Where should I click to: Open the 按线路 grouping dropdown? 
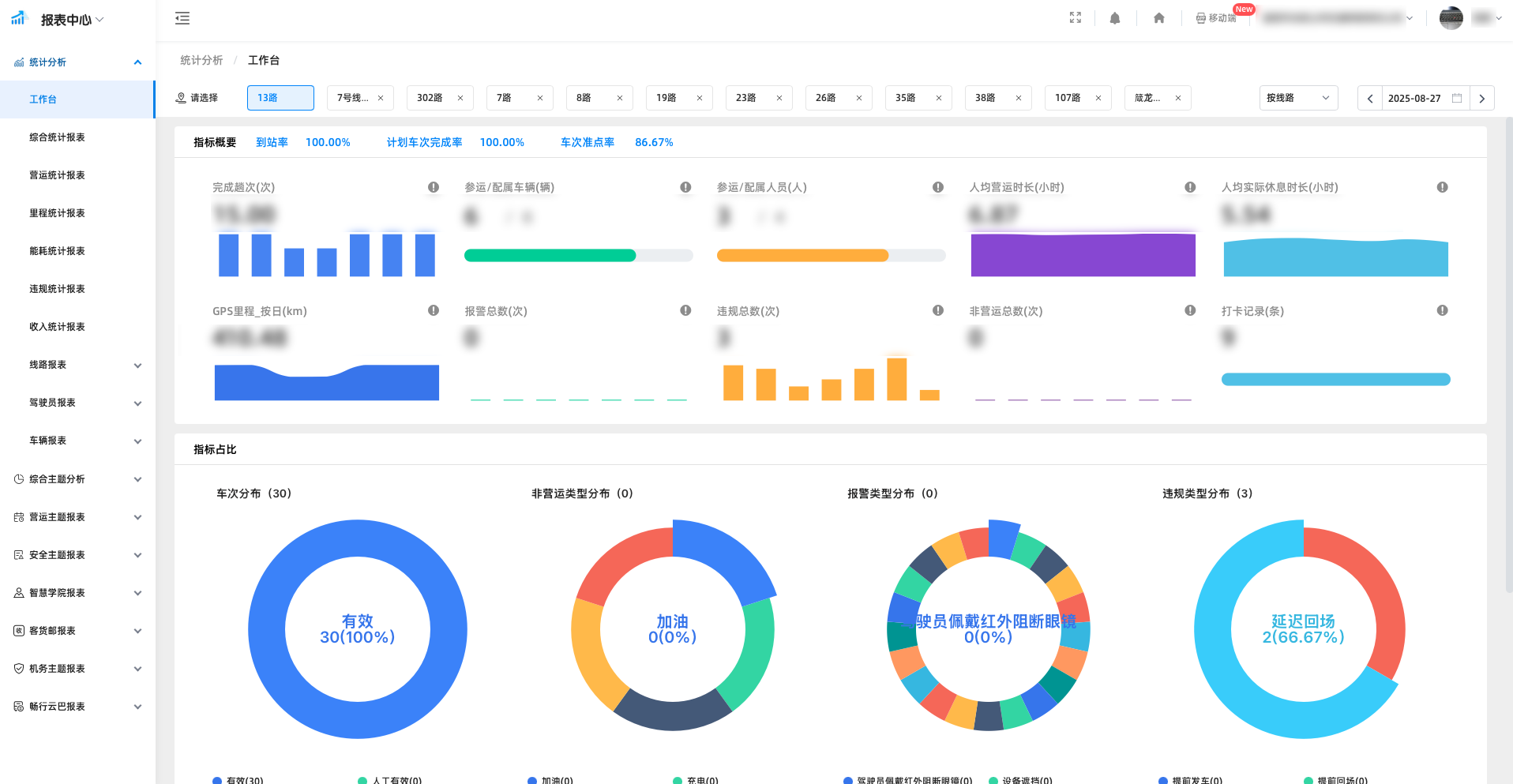coord(1297,98)
